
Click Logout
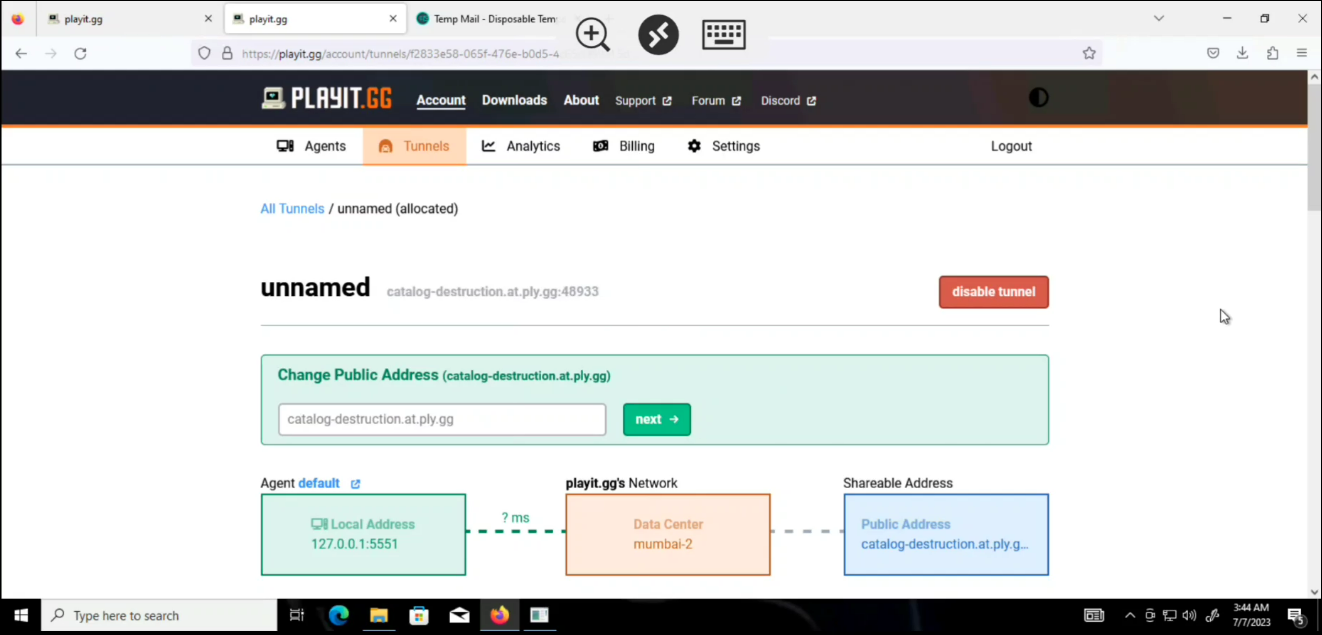1011,146
